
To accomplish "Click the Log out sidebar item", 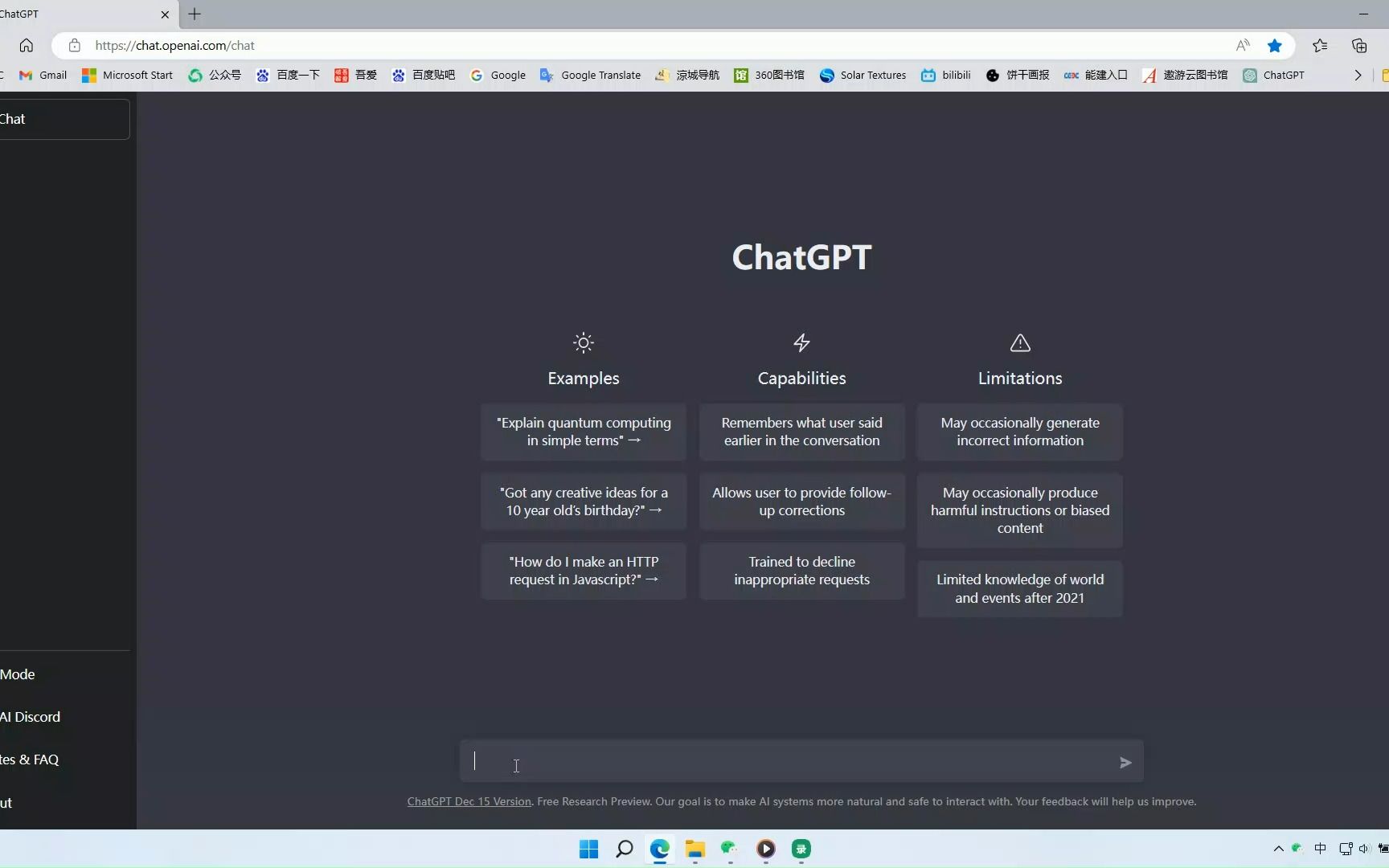I will point(64,803).
